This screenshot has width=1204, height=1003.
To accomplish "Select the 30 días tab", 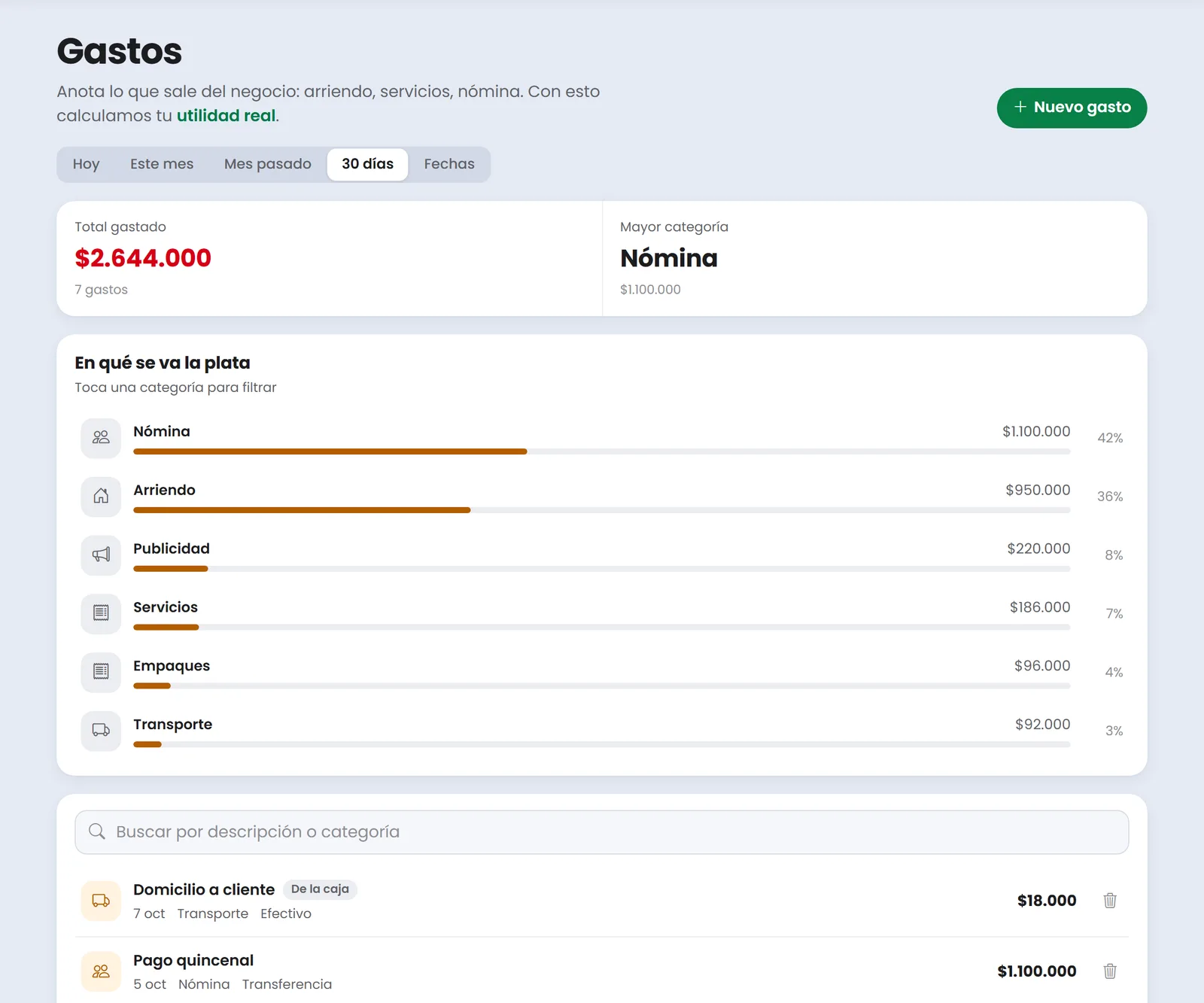I will click(x=368, y=164).
